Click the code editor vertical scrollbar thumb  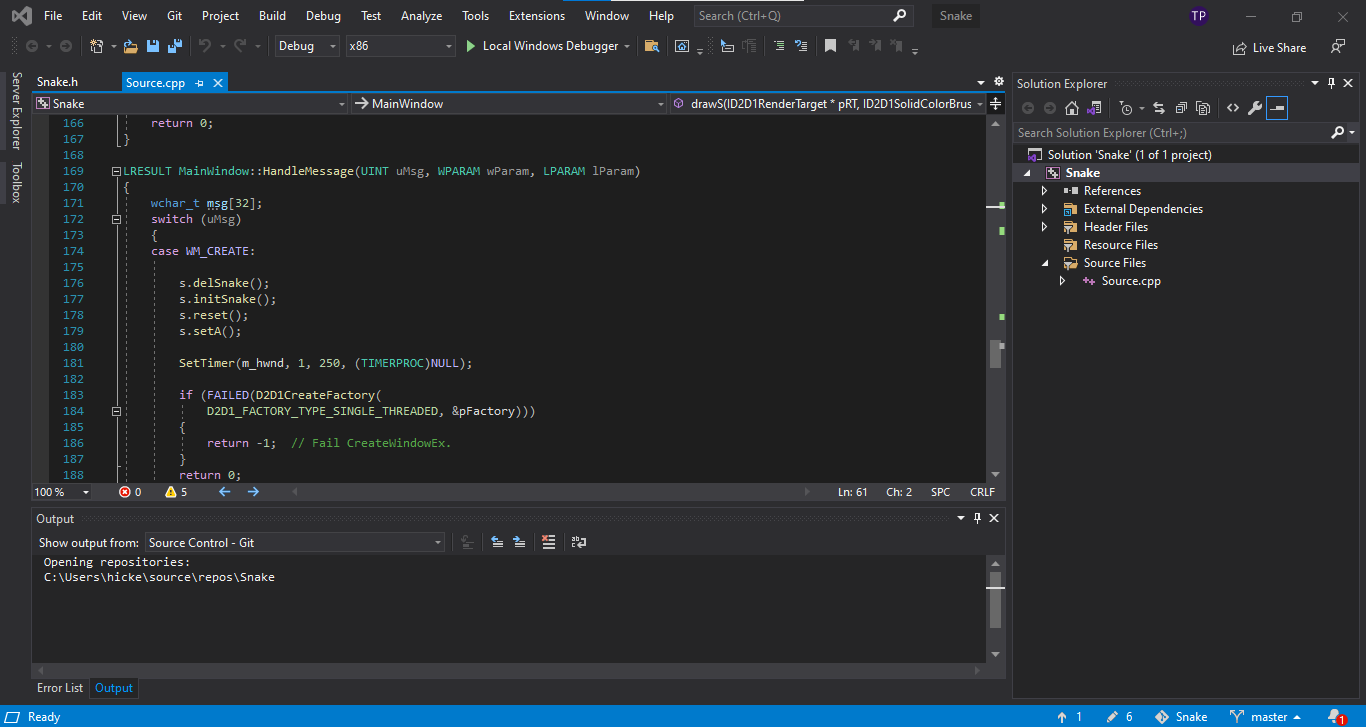pyautogui.click(x=995, y=354)
